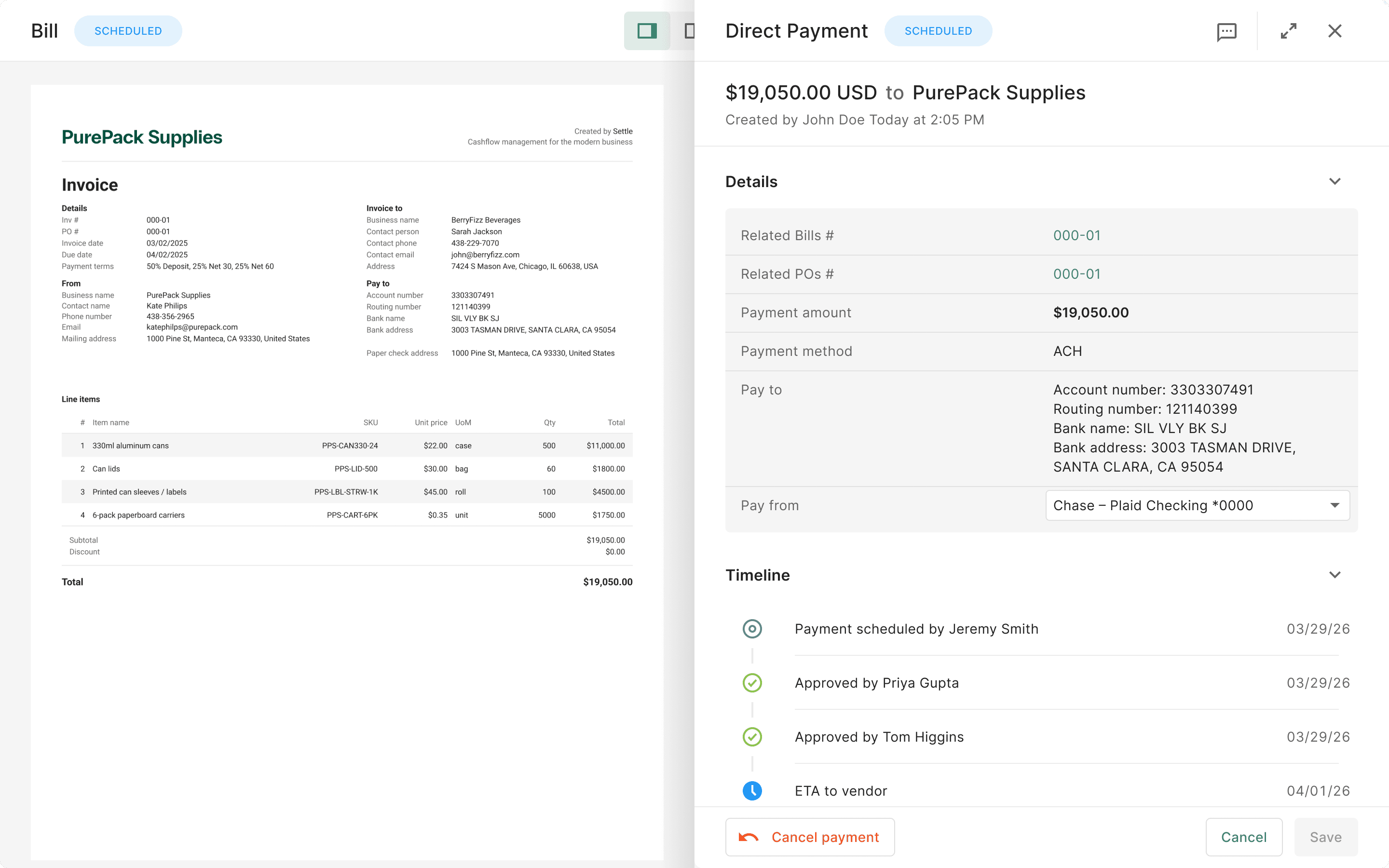Click the Tom Higgins approval check icon
The image size is (1389, 868).
point(752,736)
